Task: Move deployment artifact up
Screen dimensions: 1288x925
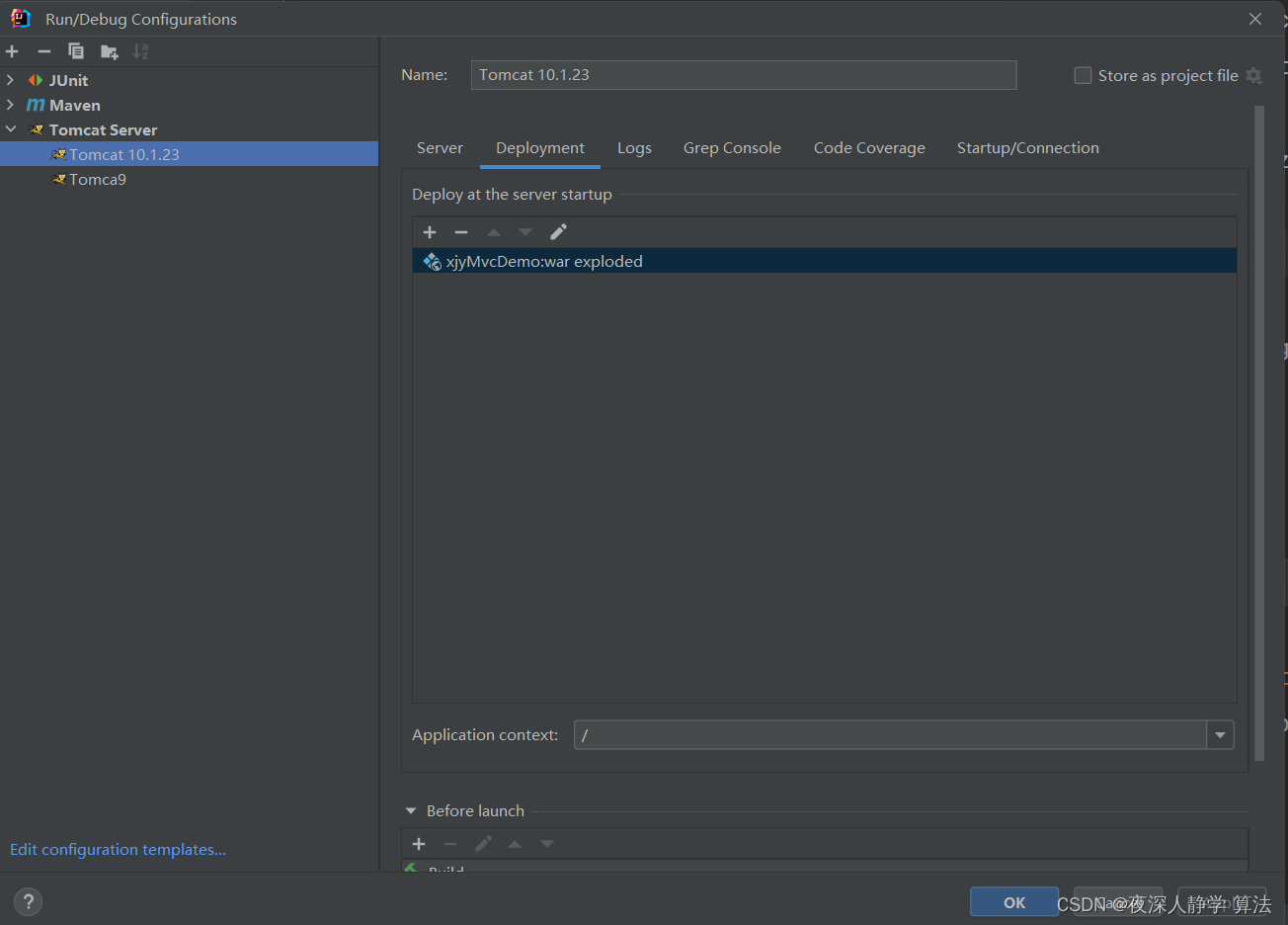Action: (x=494, y=232)
